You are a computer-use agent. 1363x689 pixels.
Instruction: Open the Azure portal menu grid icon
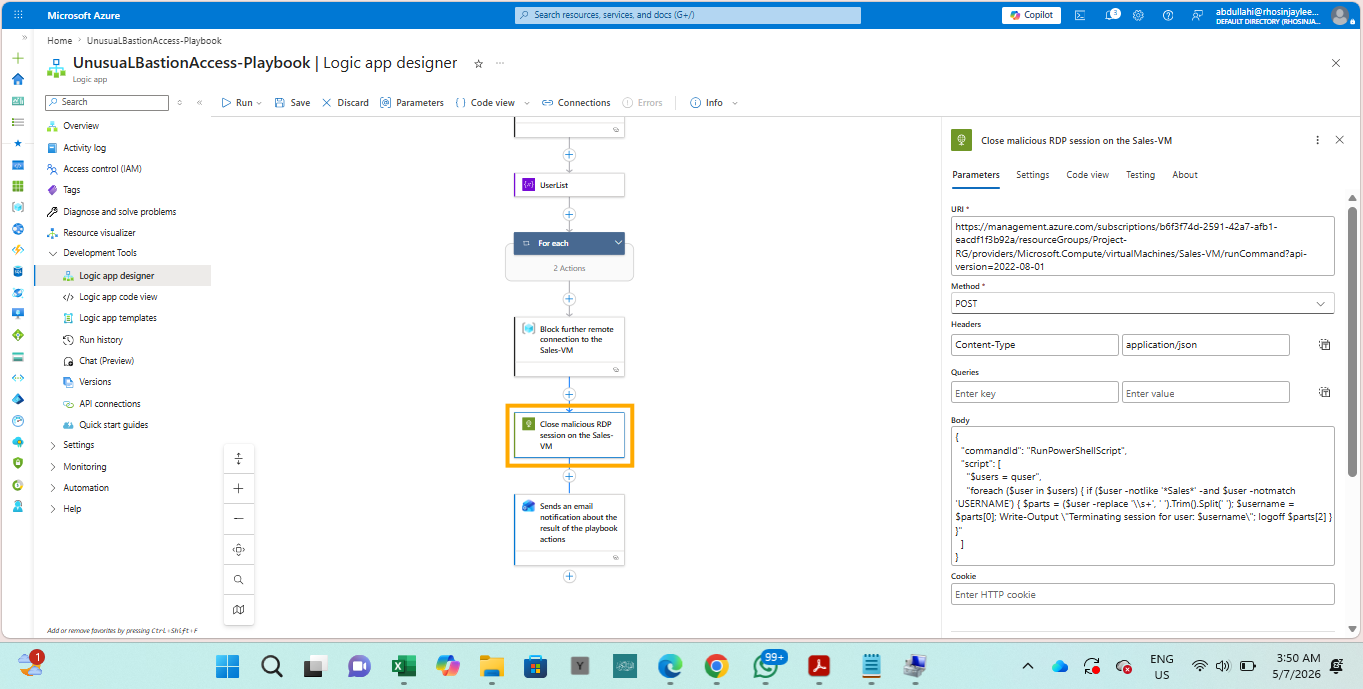[x=18, y=15]
